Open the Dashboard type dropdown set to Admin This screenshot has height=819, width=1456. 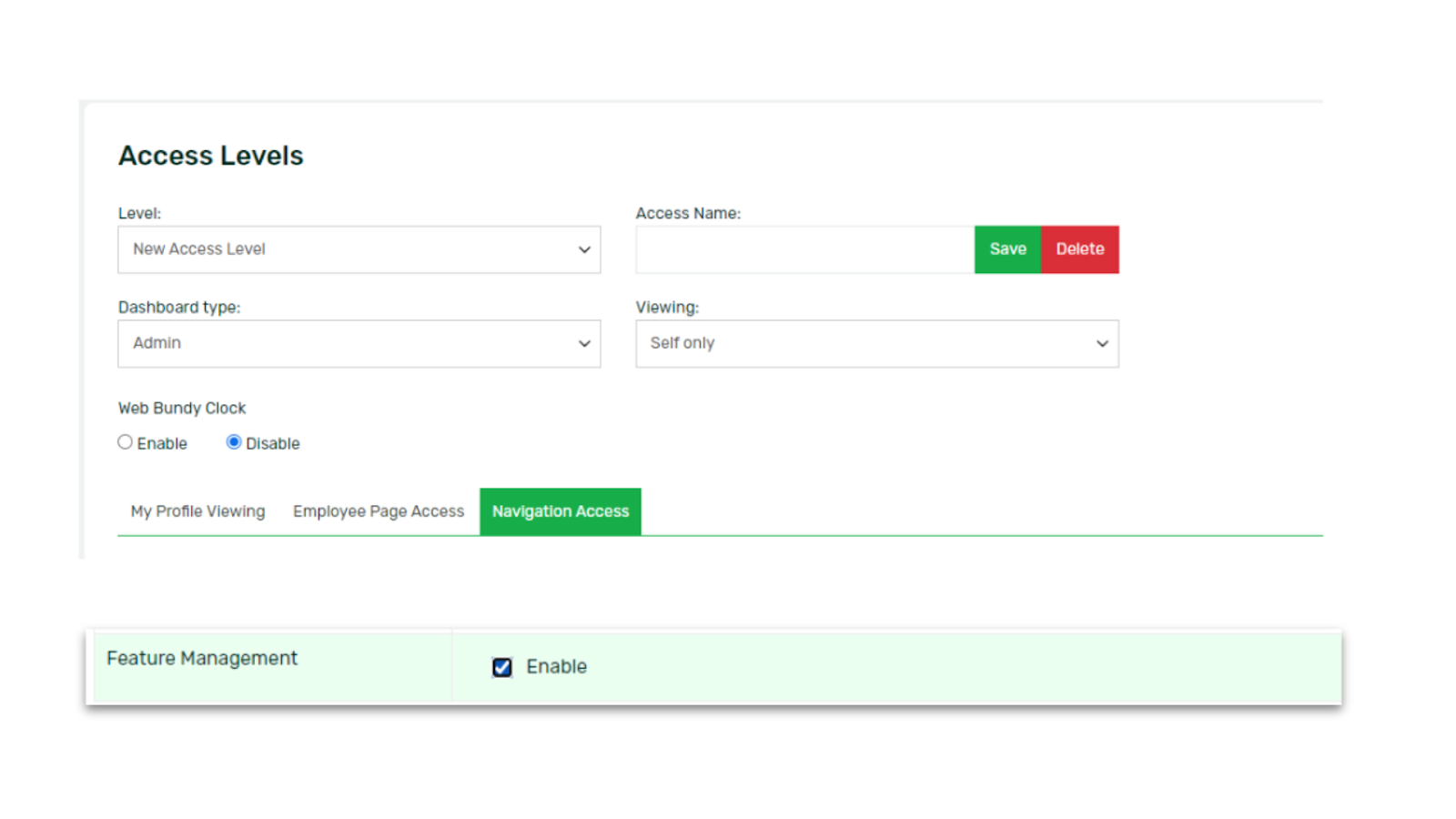359,344
